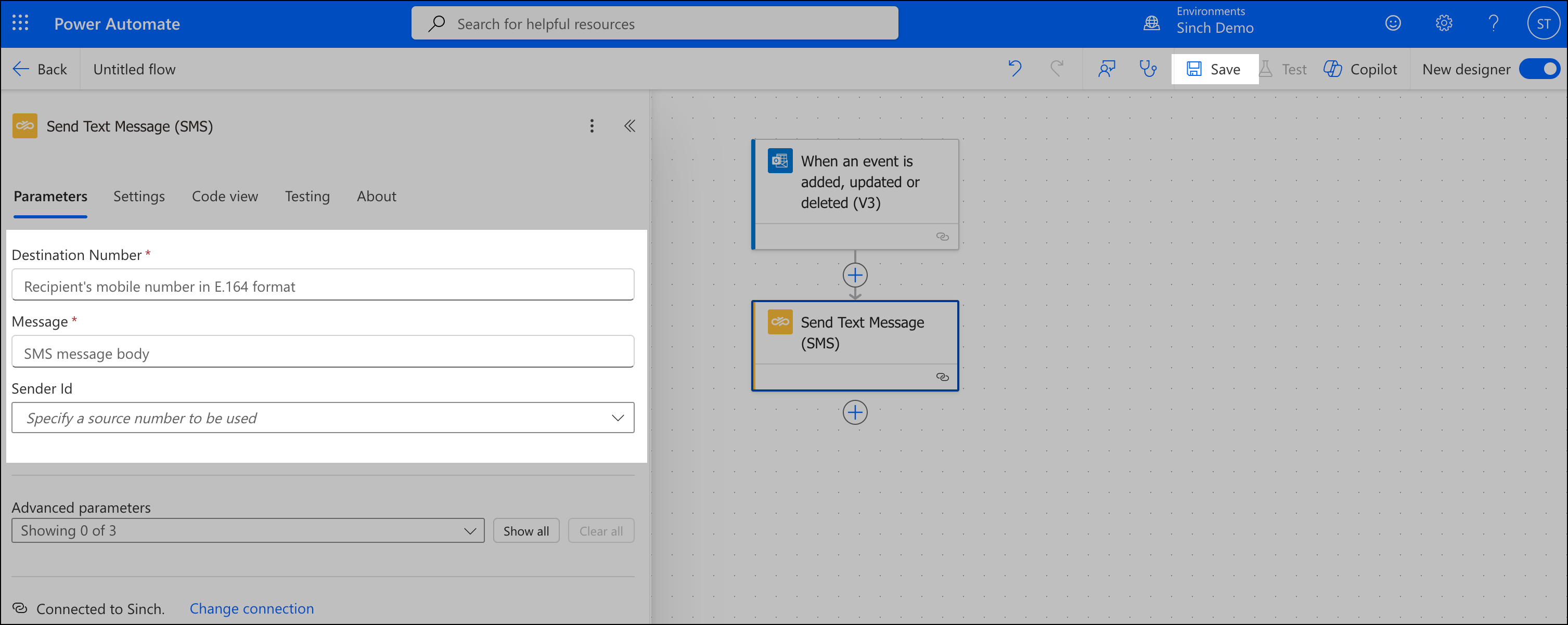The image size is (1568, 625).
Task: Open the app launcher waffle icon
Action: (20, 23)
